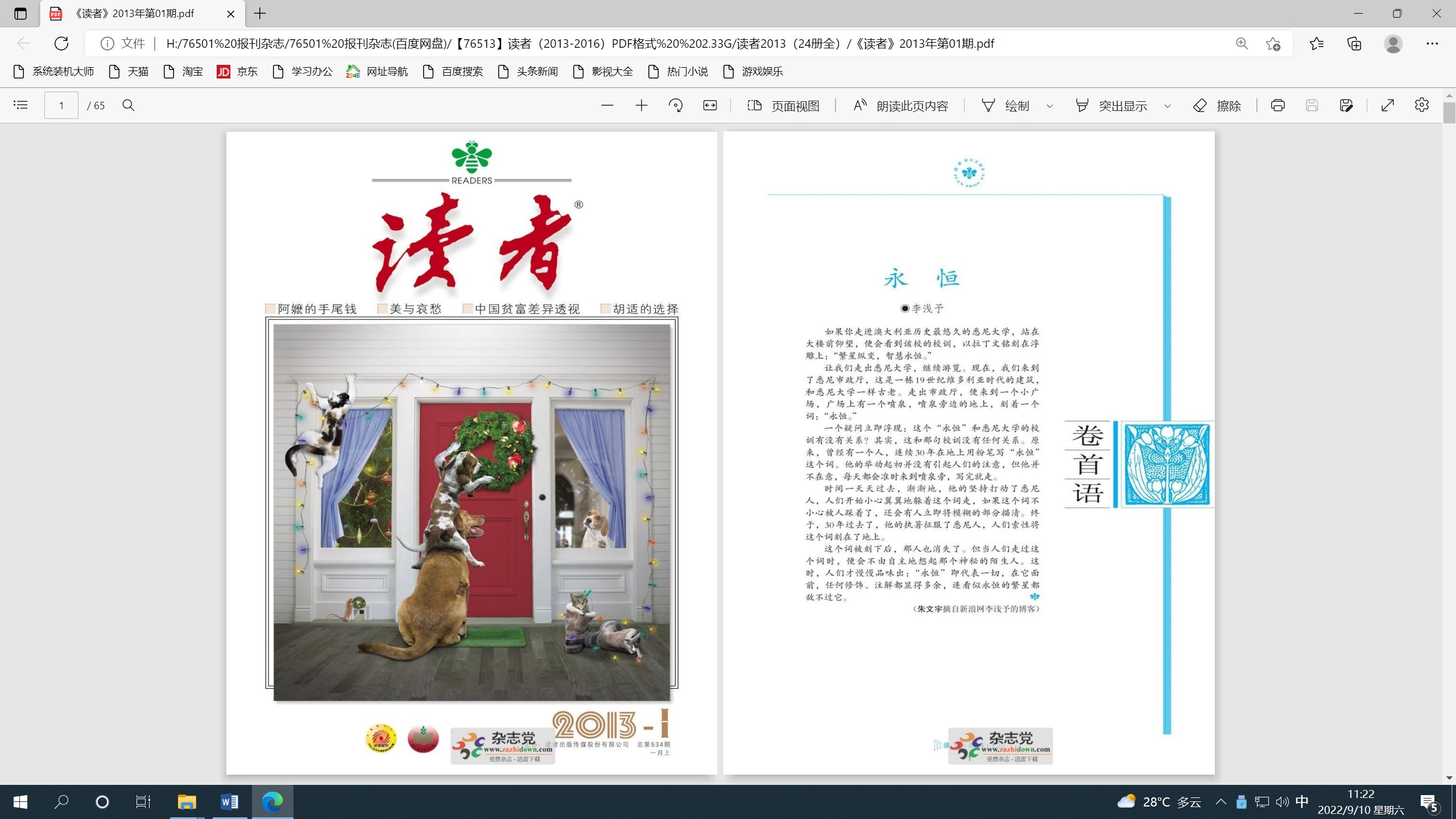The image size is (1456, 819).
Task: Open the browser zoom magnifier in address bar
Action: (1242, 44)
